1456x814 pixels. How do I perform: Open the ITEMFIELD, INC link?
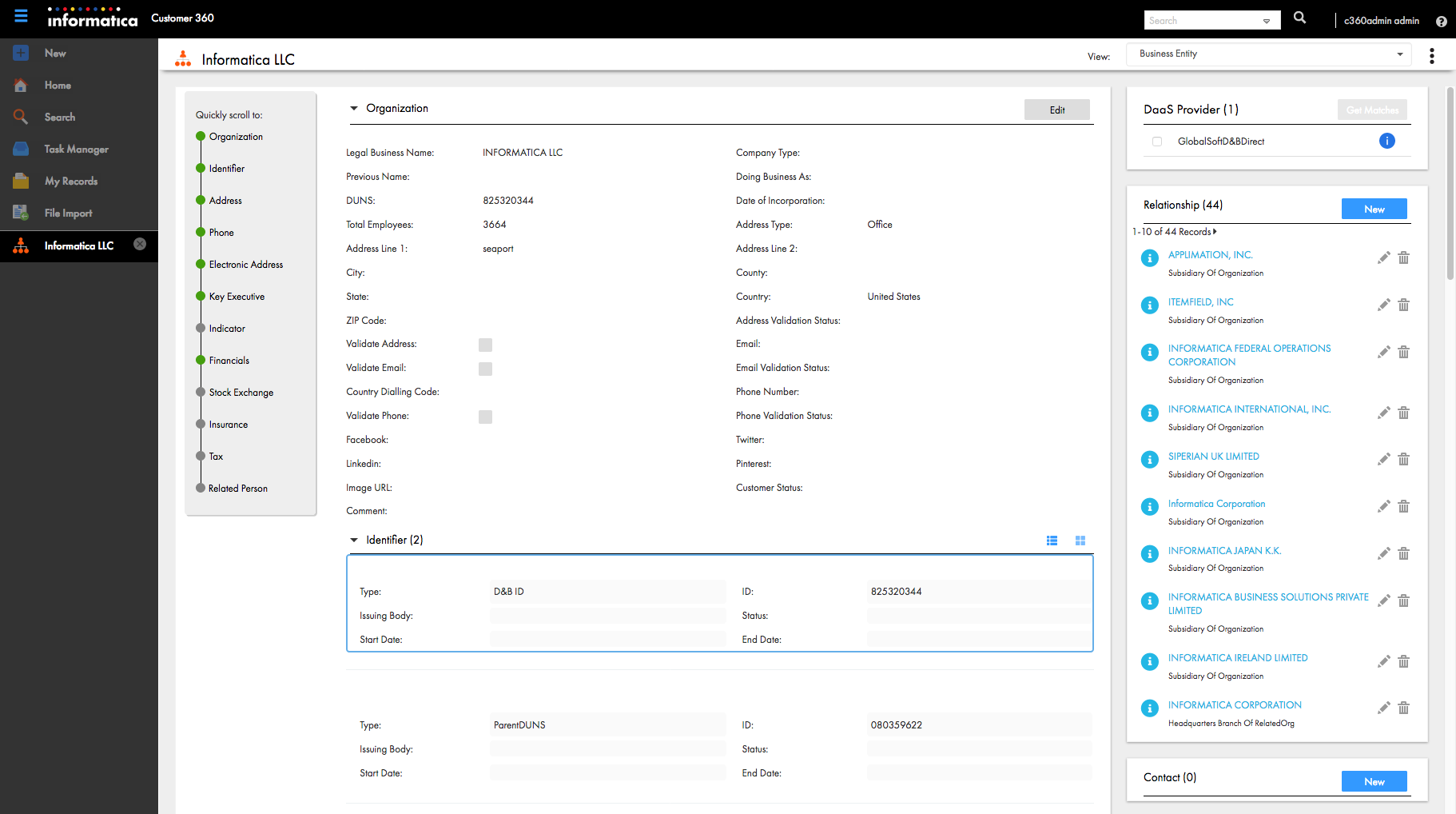[x=1200, y=302]
